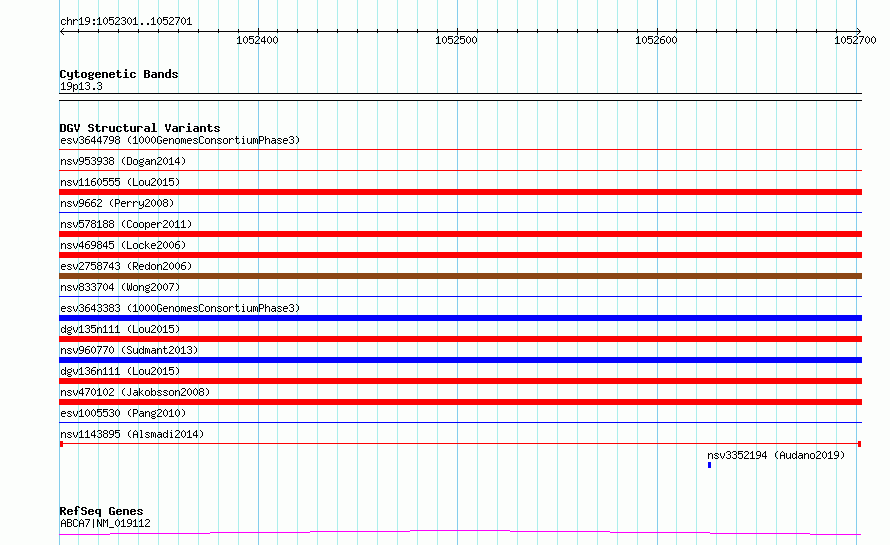Image resolution: width=890 pixels, height=545 pixels.
Task: Open variant nsv578188 (Cooper2011)
Action: [x=126, y=224]
